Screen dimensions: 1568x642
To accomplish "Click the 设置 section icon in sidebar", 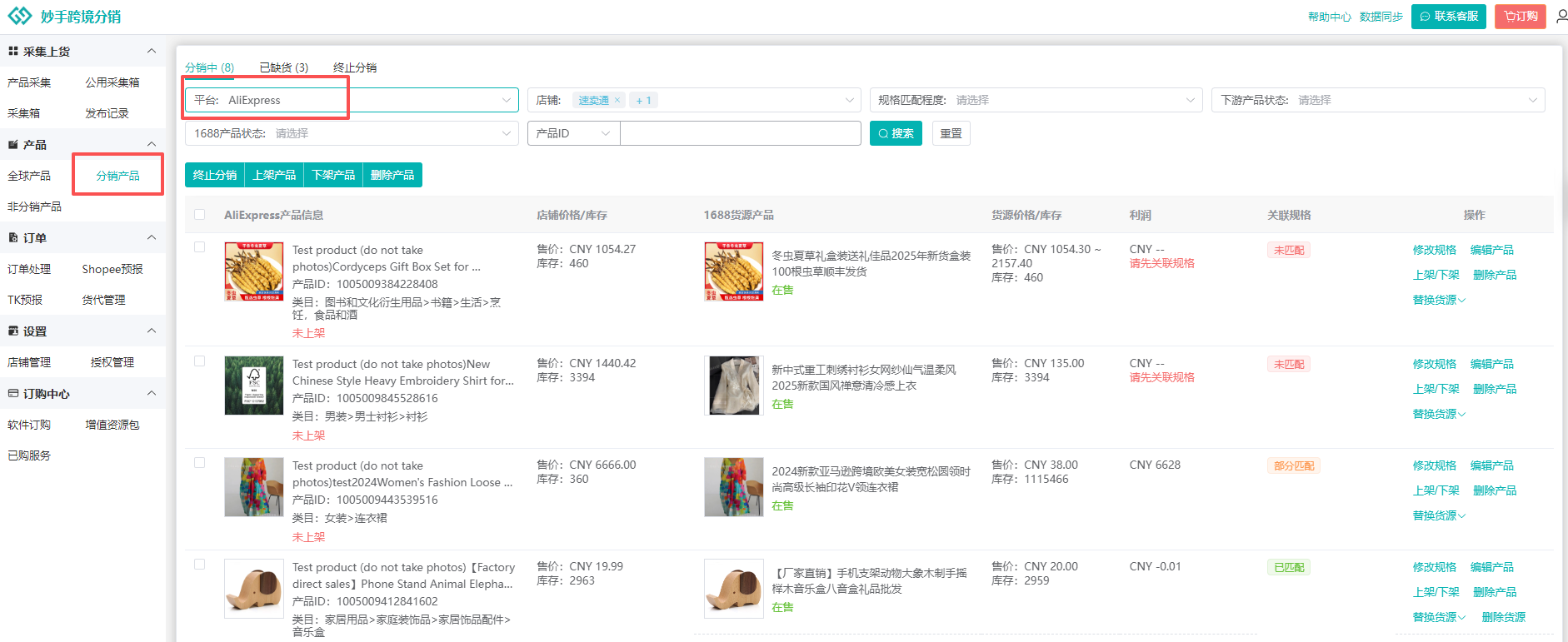I will click(x=12, y=331).
